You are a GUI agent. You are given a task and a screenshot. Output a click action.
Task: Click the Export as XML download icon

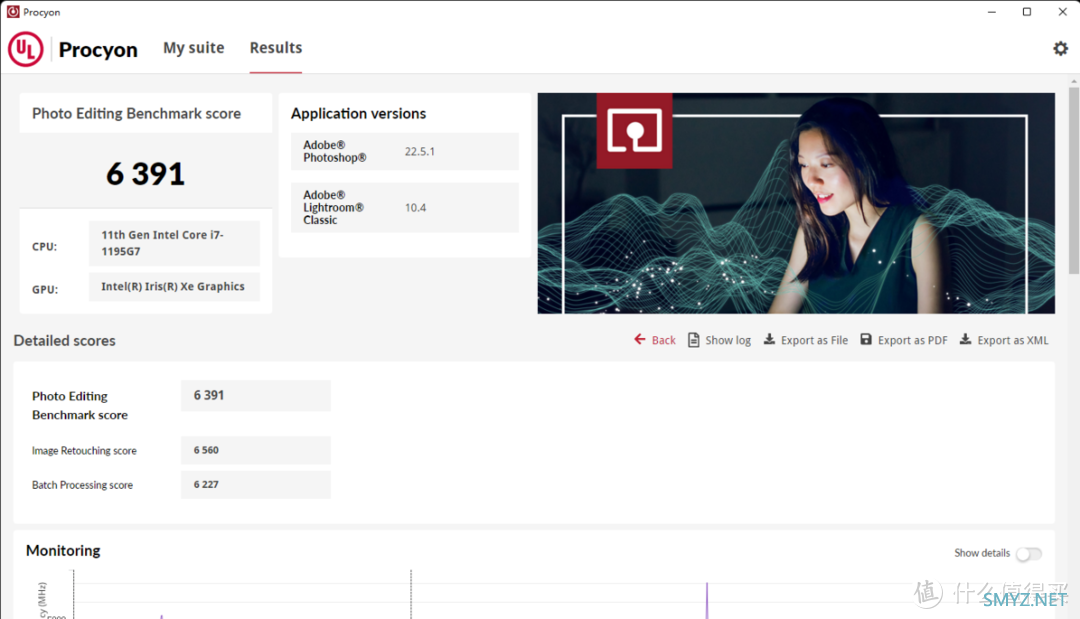pyautogui.click(x=966, y=339)
